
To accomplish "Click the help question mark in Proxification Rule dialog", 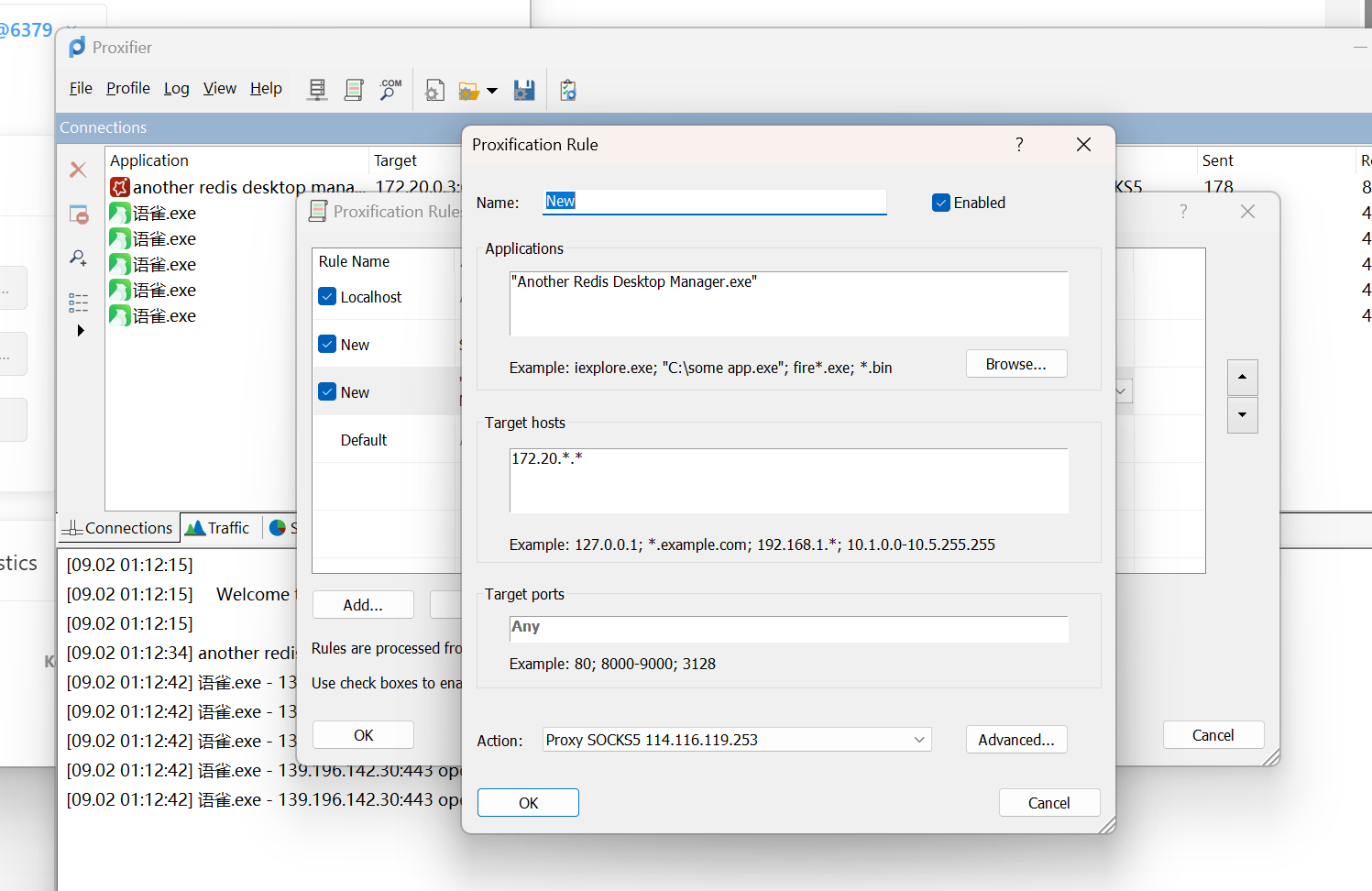I will (1019, 145).
